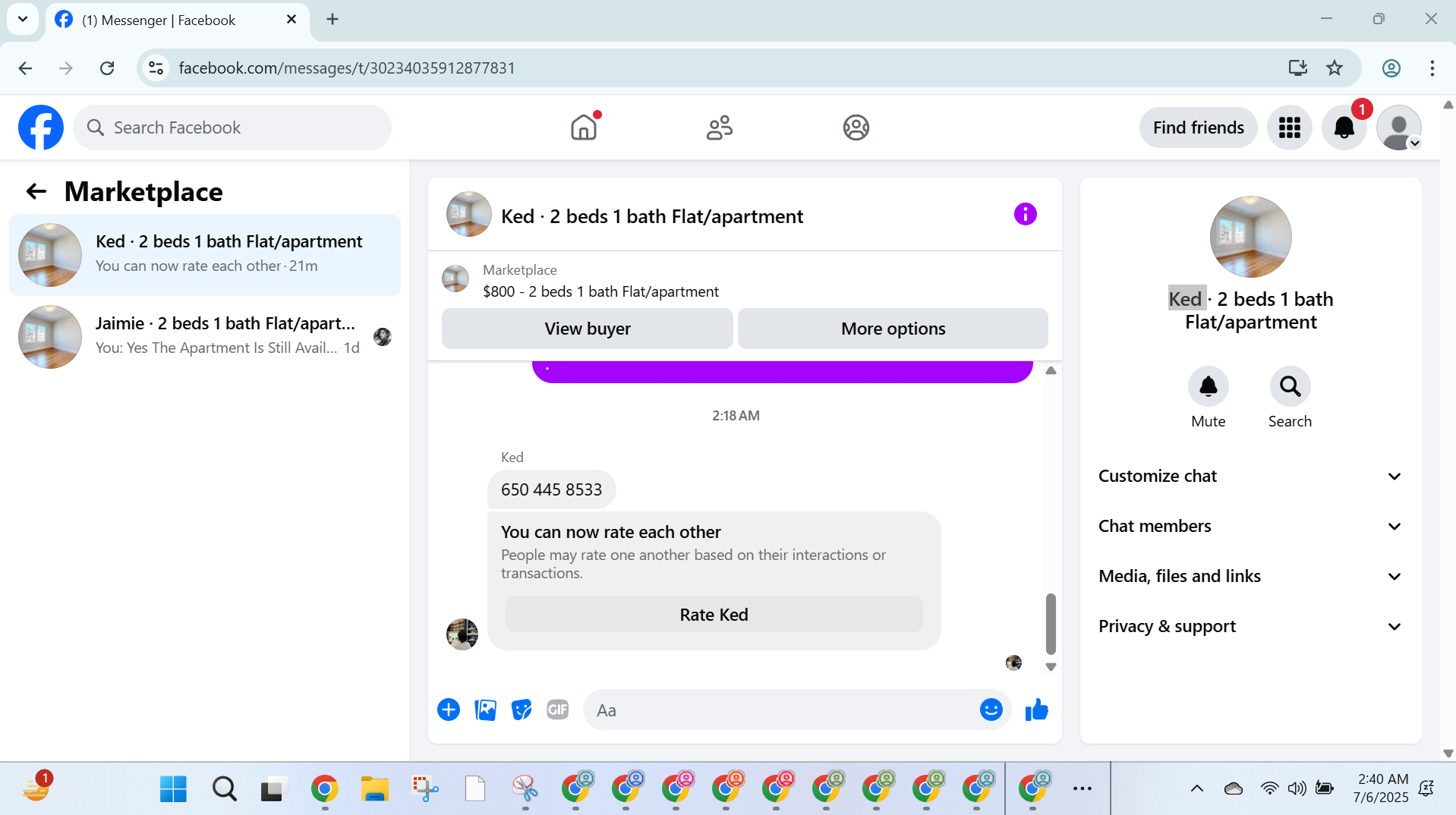Expand Media, files and links section
This screenshot has width=1456, height=815.
[x=1250, y=576]
